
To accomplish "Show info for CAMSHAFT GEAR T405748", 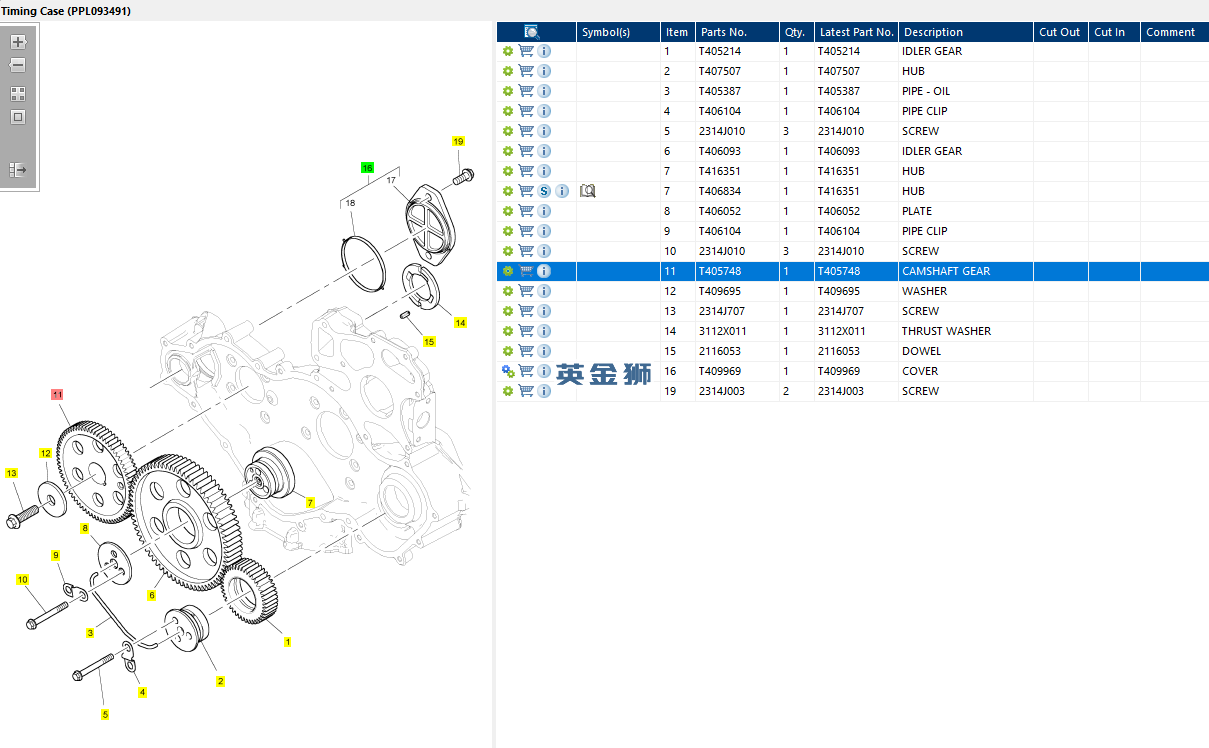I will (x=544, y=271).
